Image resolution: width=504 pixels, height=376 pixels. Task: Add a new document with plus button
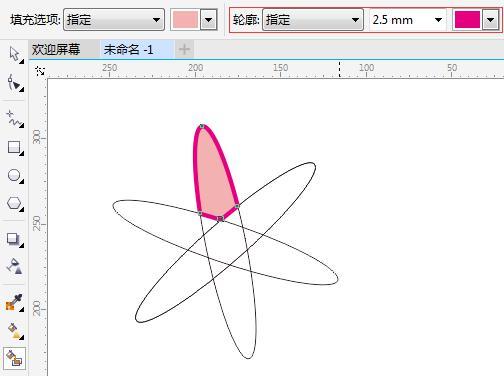(184, 50)
